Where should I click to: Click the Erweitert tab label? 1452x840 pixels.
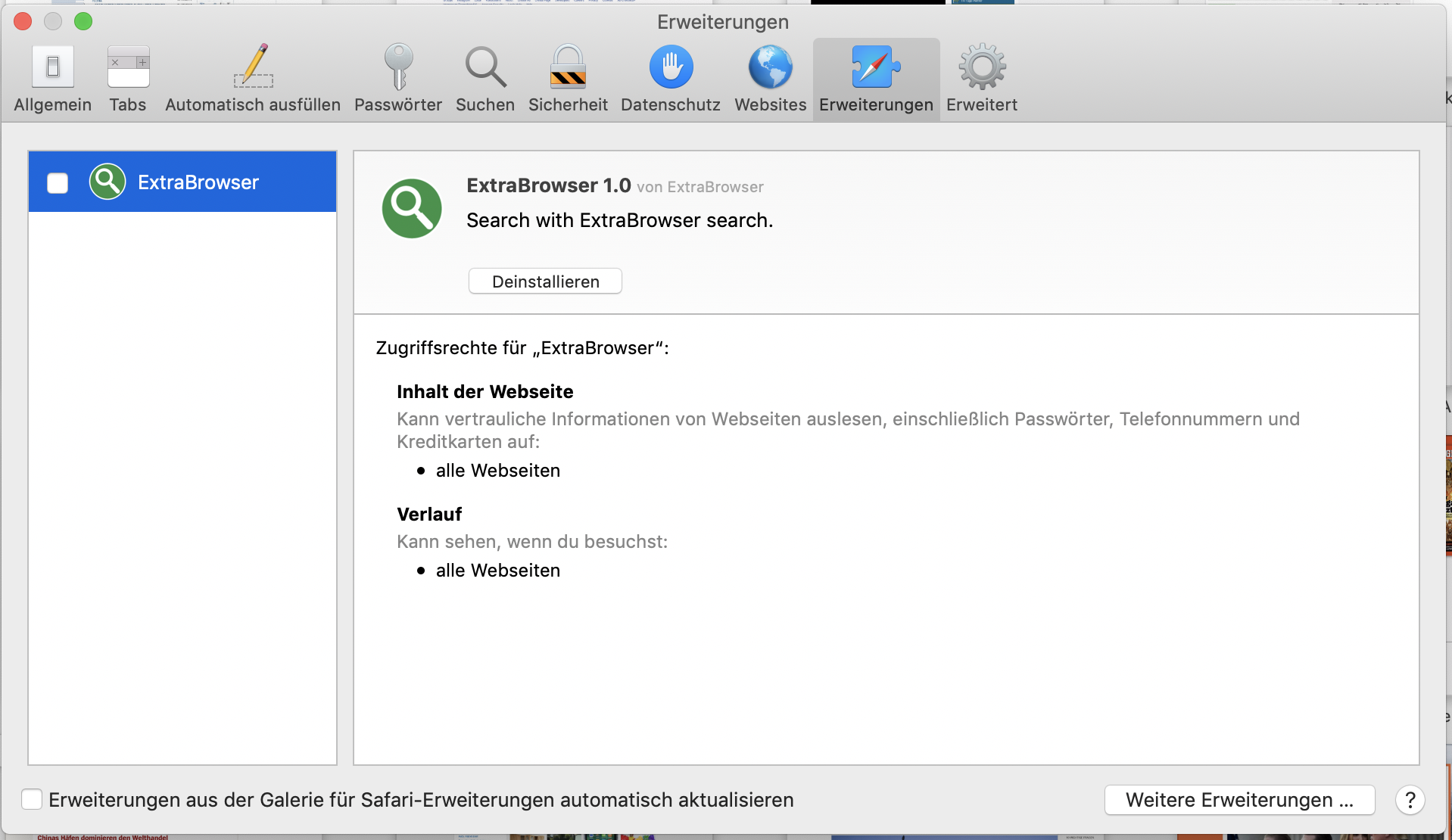(982, 104)
